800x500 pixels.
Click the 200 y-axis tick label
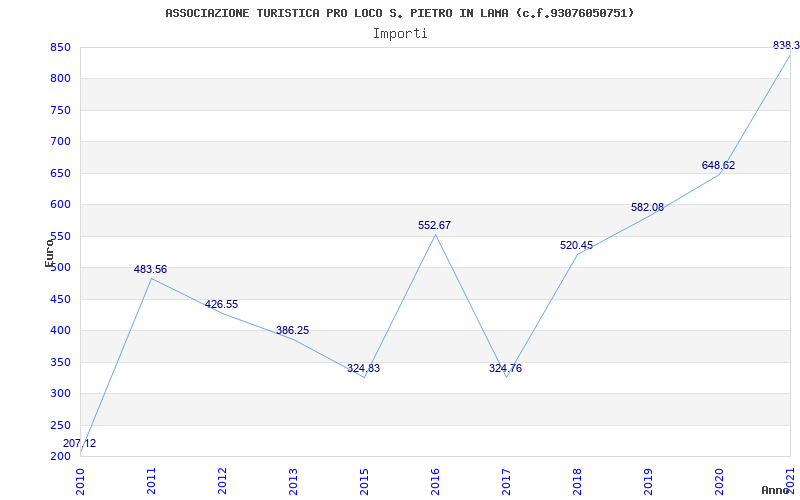(x=60, y=456)
